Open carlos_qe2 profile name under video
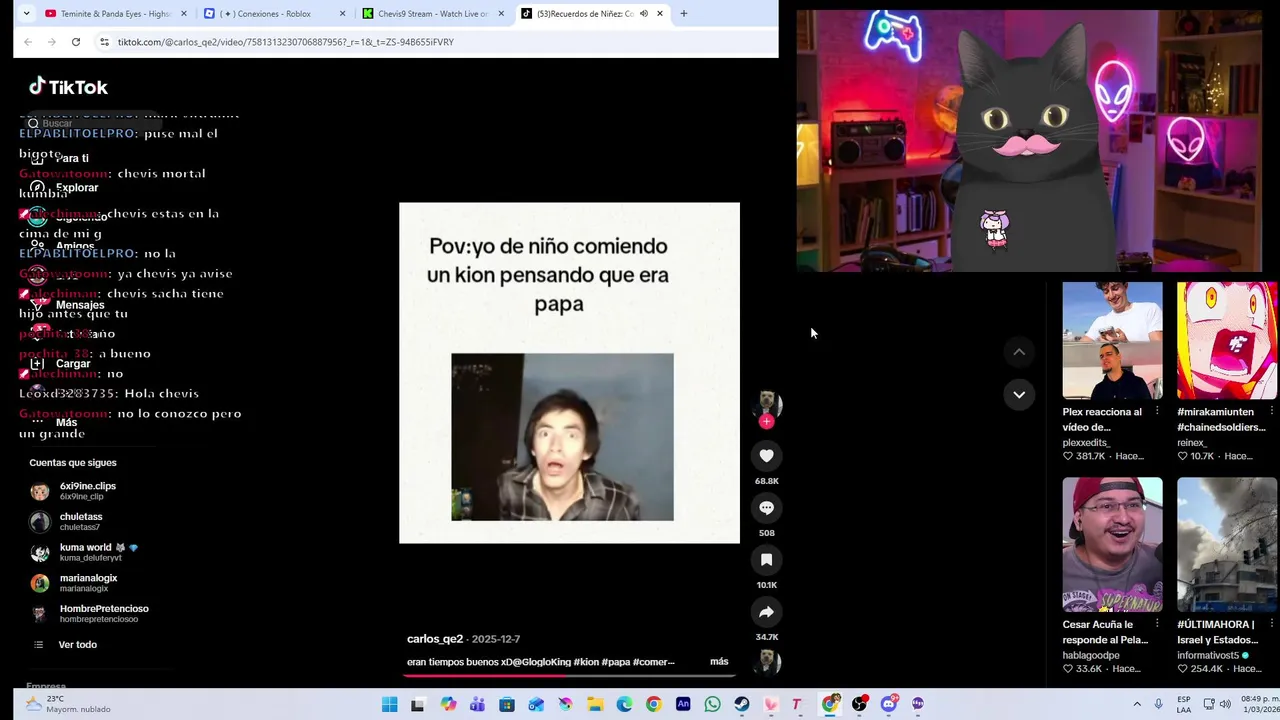Viewport: 1280px width, 720px height. [x=435, y=639]
